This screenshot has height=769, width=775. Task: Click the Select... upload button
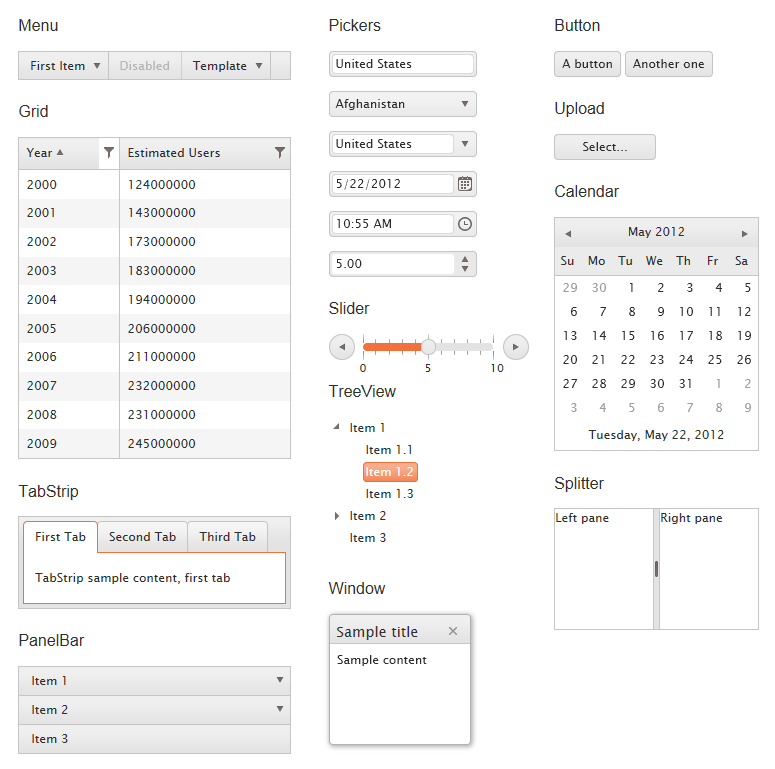click(605, 147)
